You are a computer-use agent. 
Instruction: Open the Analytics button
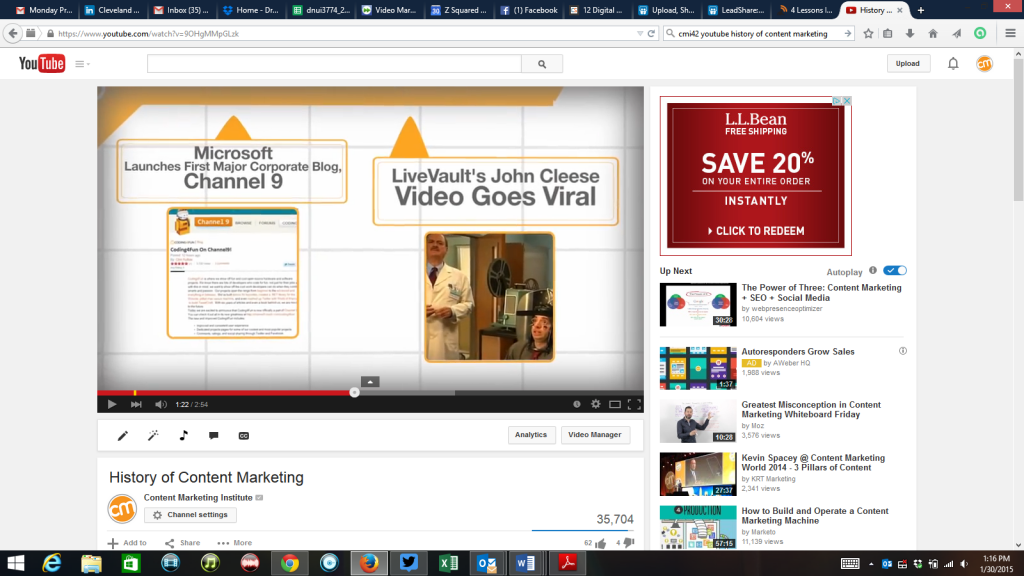tap(531, 435)
